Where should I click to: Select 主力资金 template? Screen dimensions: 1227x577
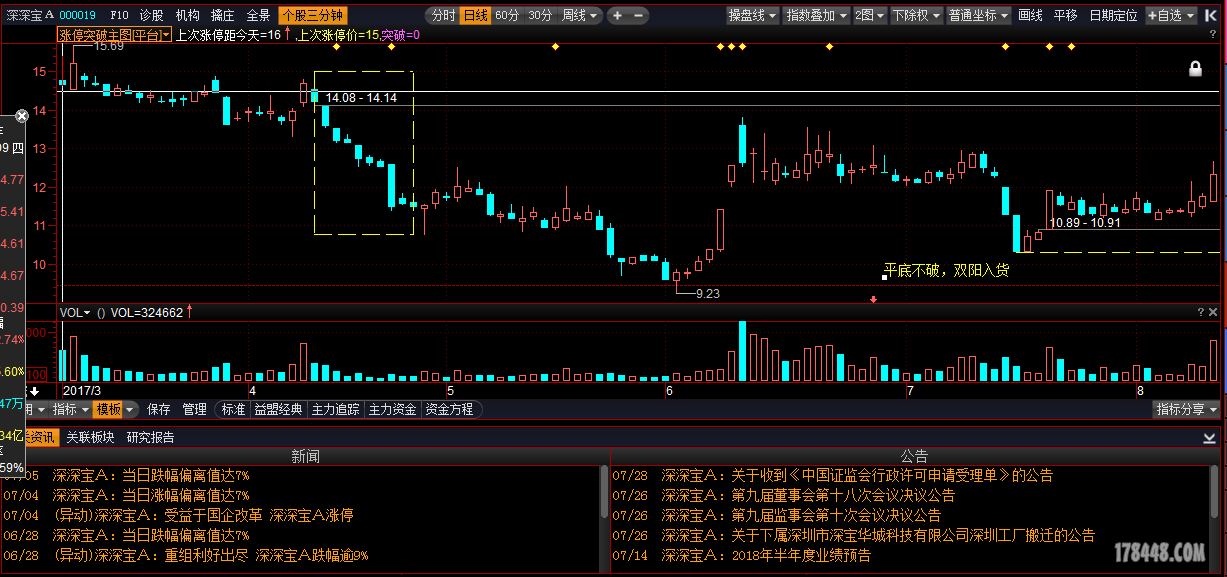pyautogui.click(x=392, y=409)
